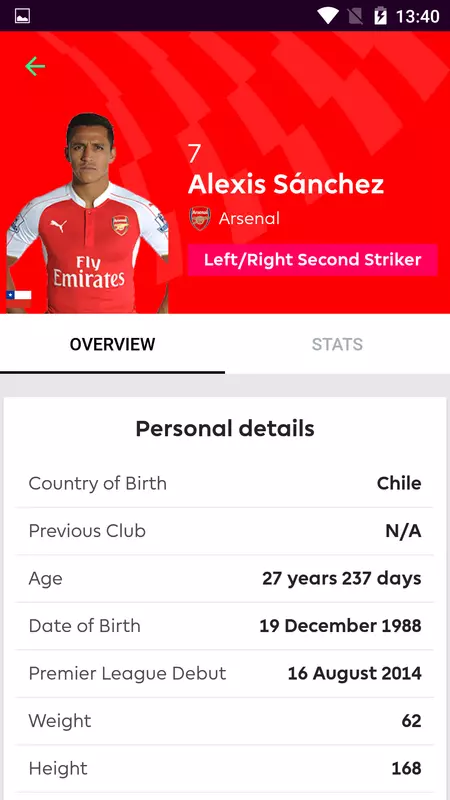Screen dimensions: 450x800
Task: Tap the Premier League Debut row
Action: (x=225, y=673)
